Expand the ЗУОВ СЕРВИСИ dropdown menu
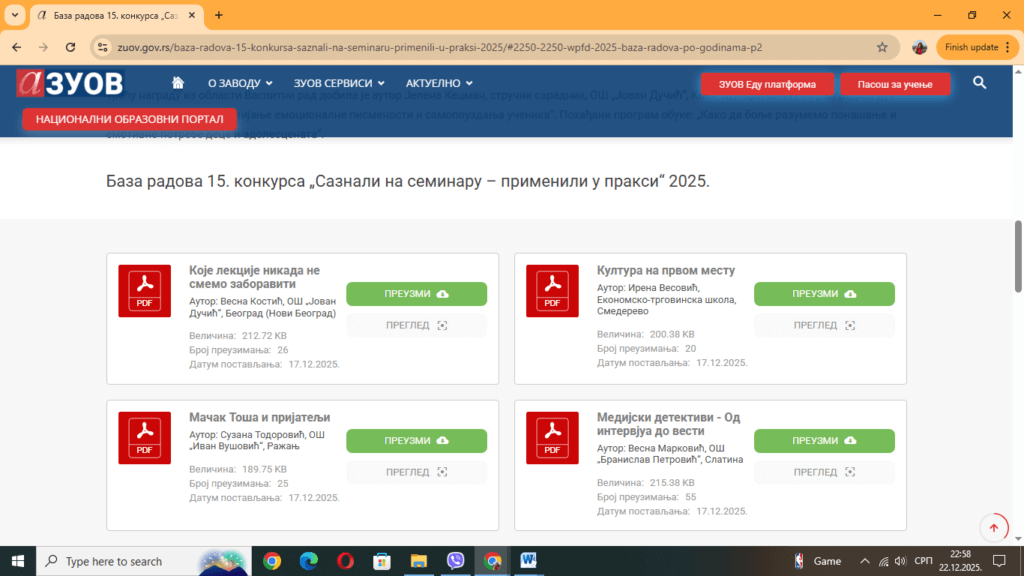 (340, 83)
